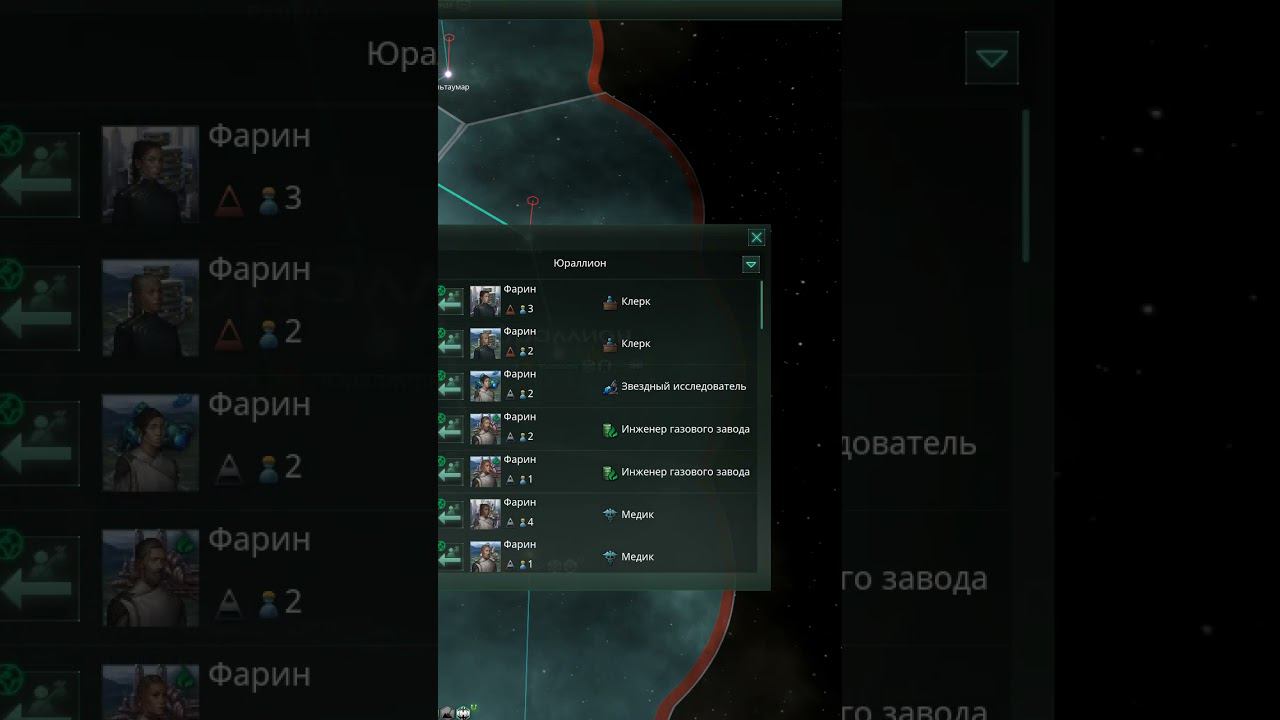Click the pop count icon in the 4-pop medic row
The width and height of the screenshot is (1280, 720).
pyautogui.click(x=522, y=523)
